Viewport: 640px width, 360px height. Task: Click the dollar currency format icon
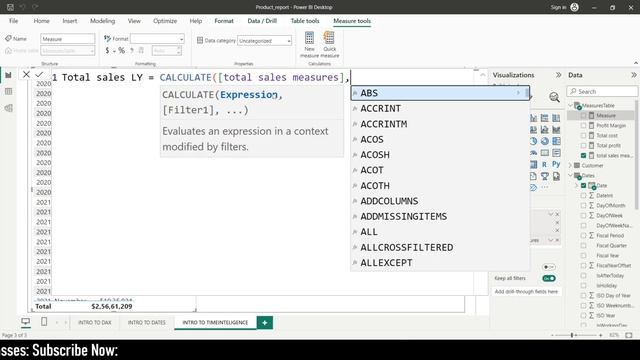coord(107,51)
